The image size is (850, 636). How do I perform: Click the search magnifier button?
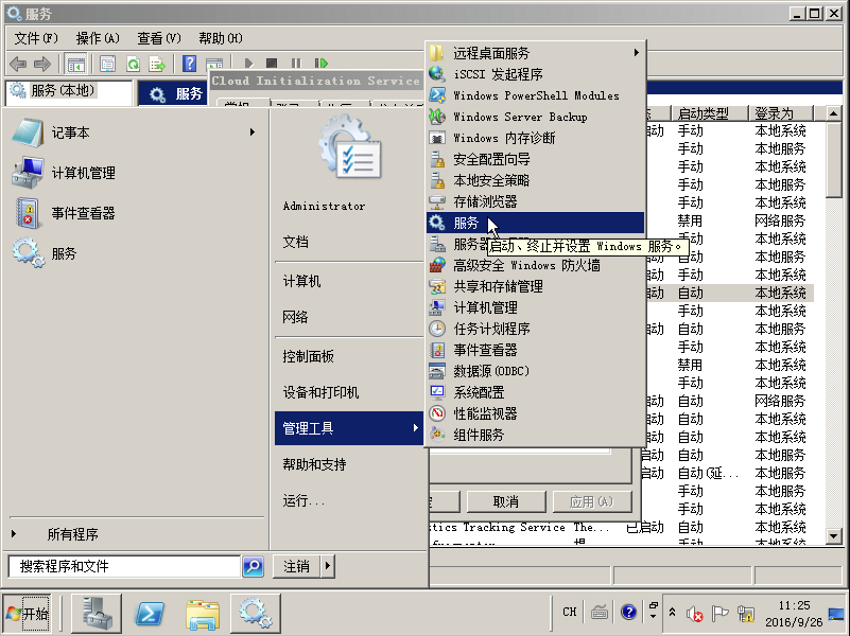click(x=253, y=567)
